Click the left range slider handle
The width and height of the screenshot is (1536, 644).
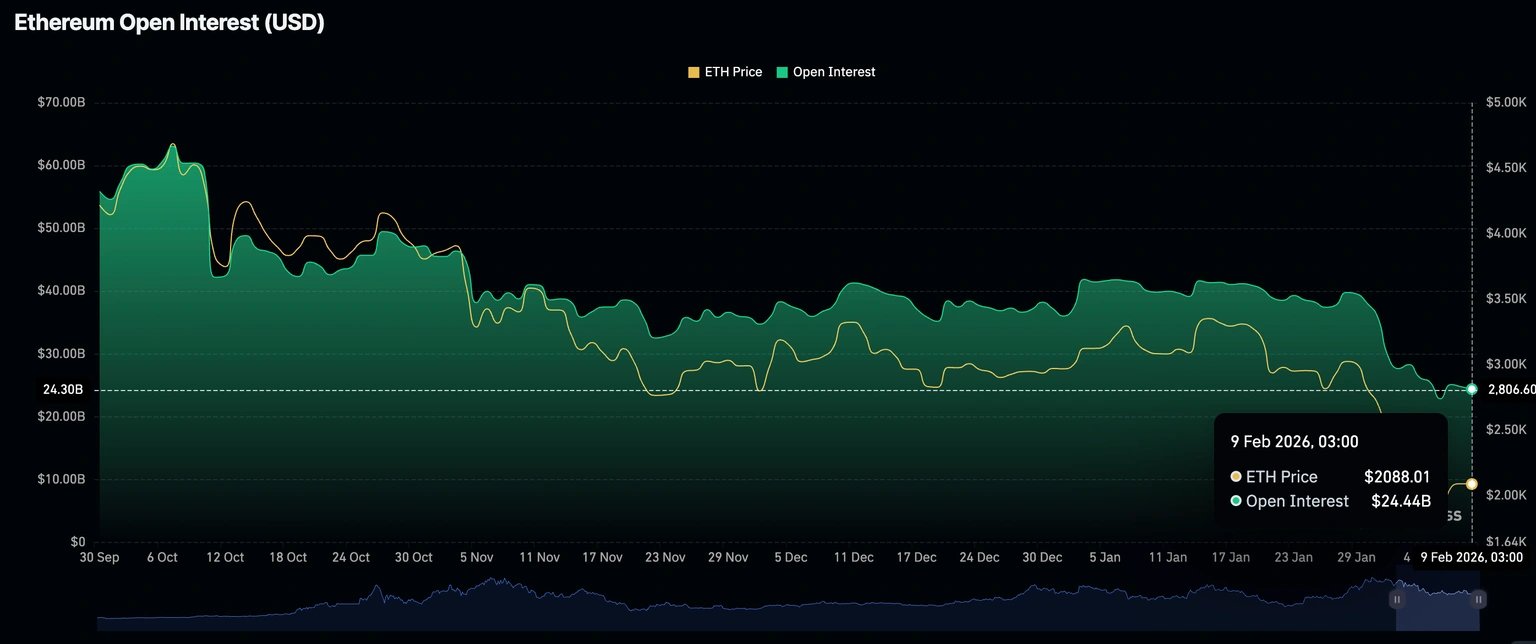[1397, 599]
